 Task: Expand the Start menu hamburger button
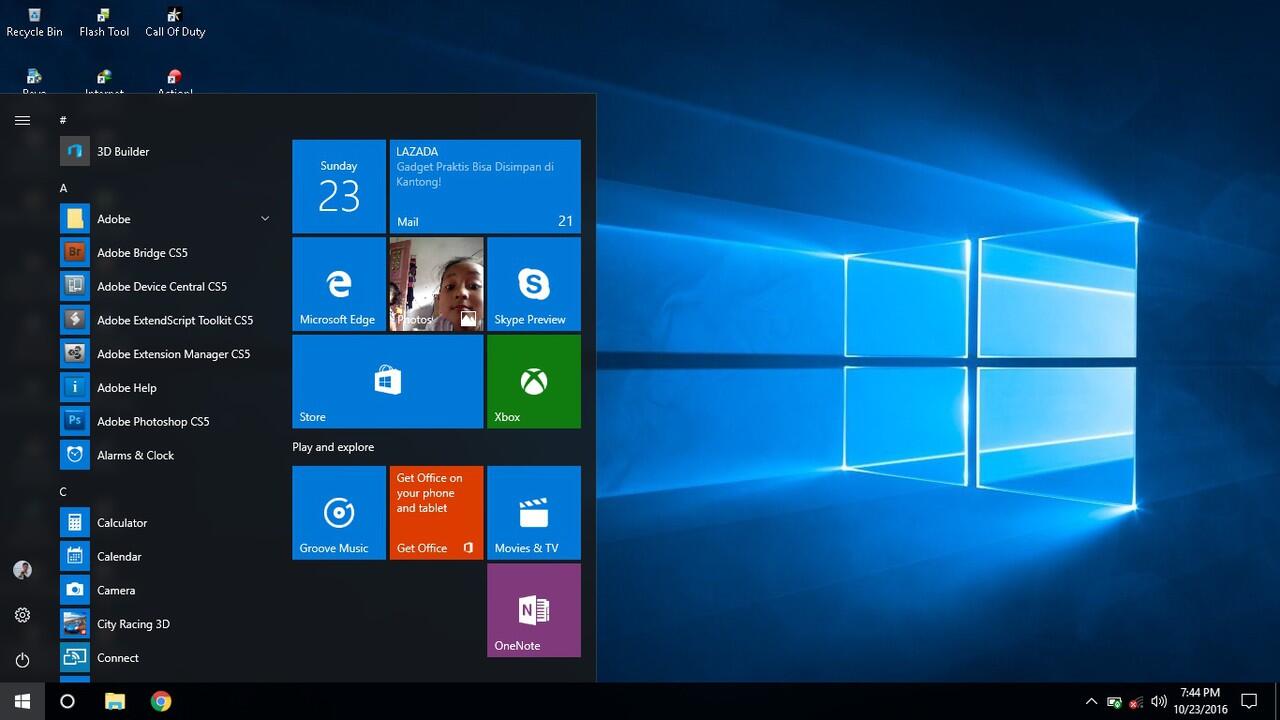[22, 120]
